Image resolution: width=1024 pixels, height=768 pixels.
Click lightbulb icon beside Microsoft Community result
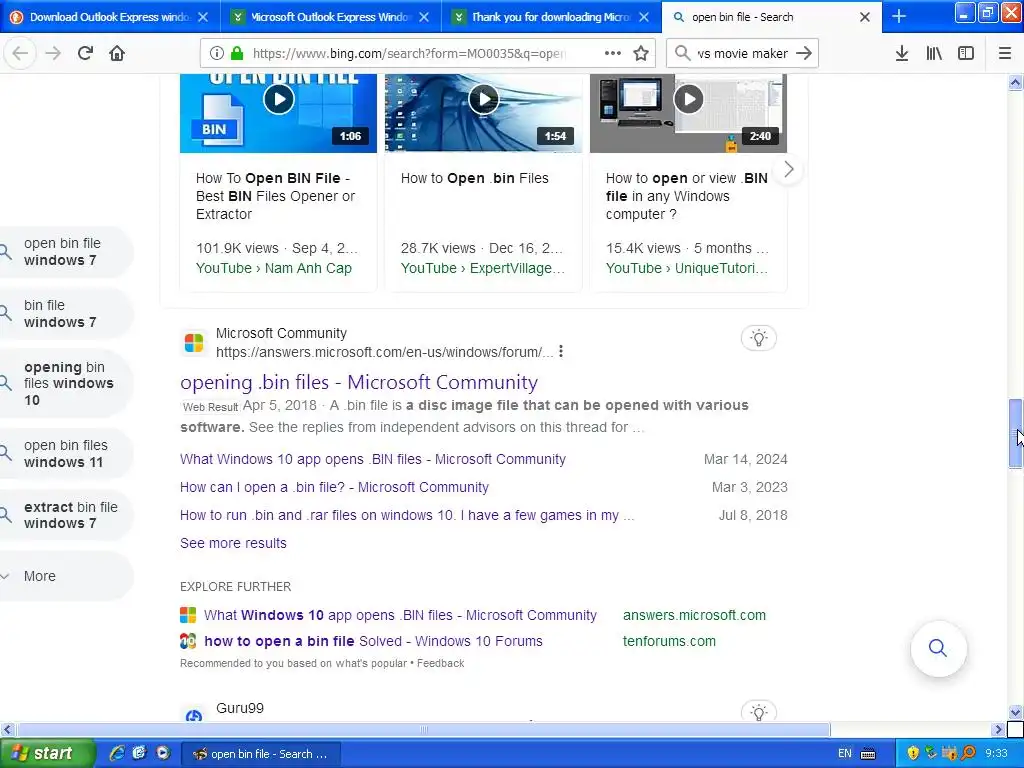pos(758,338)
